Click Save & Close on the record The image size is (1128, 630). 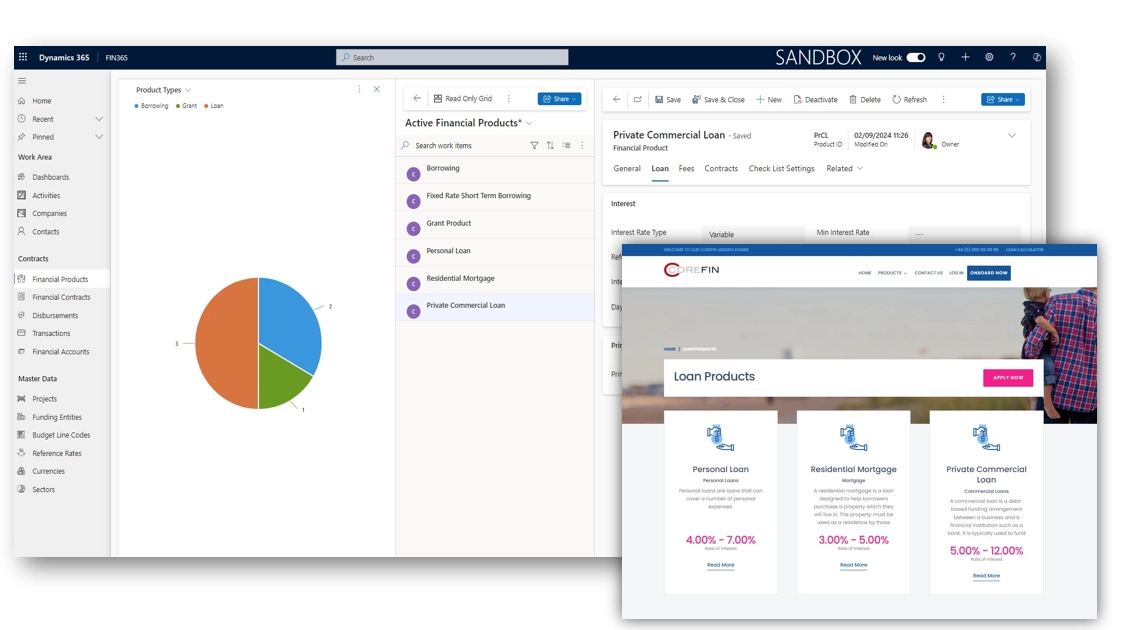coord(718,99)
